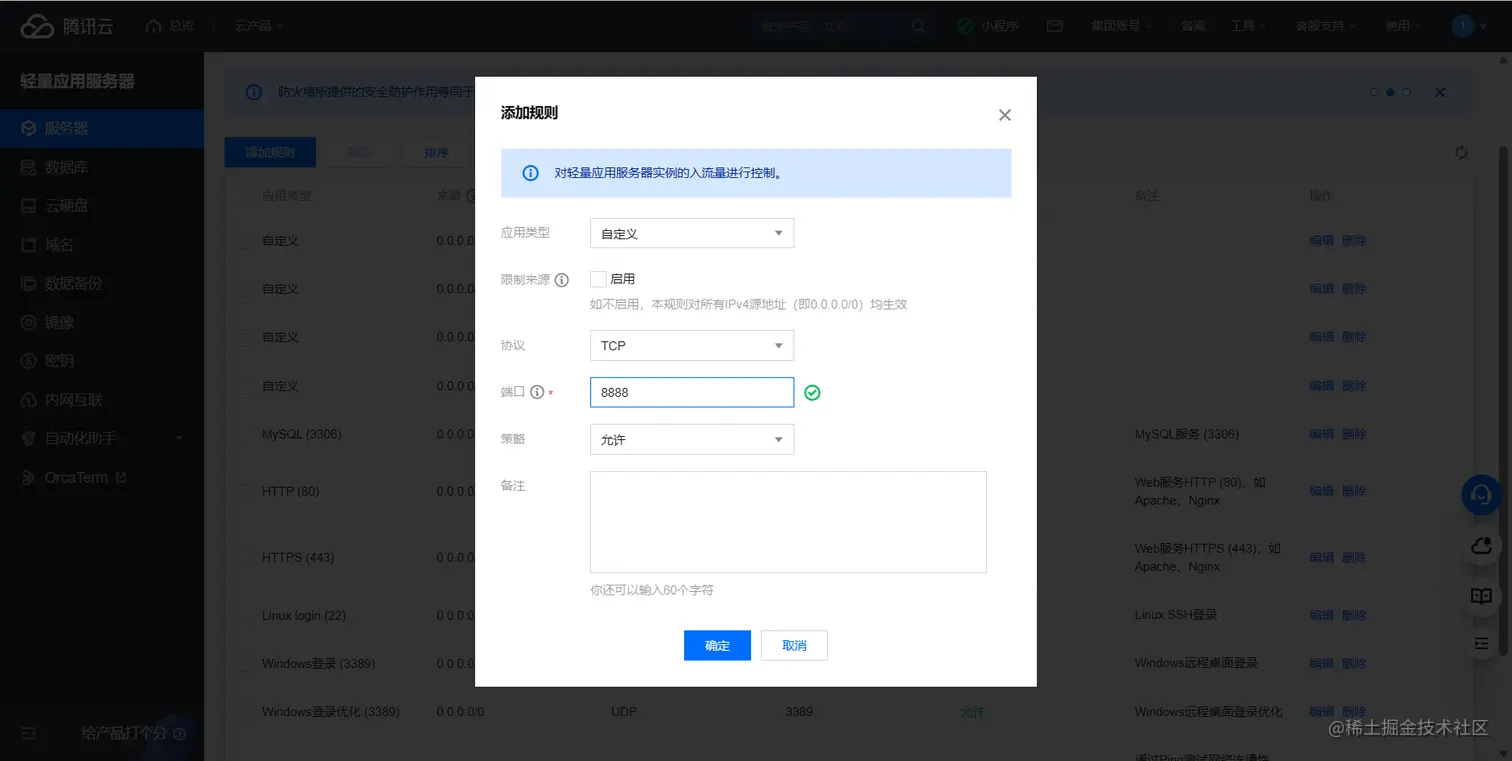Tick the Windows登录 (3389) rule checkbox
Screen dimensions: 1512x761
pyautogui.click(x=246, y=663)
